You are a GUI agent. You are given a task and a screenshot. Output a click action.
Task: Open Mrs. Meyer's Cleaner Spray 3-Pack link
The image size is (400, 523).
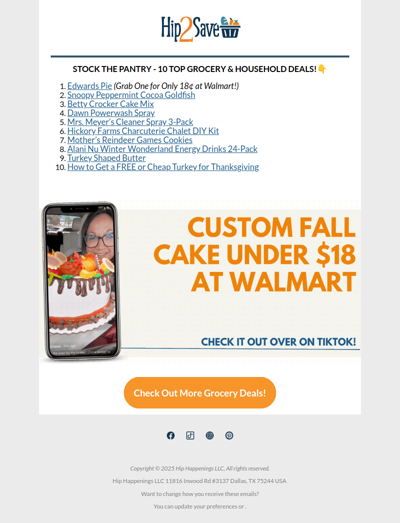coord(130,122)
